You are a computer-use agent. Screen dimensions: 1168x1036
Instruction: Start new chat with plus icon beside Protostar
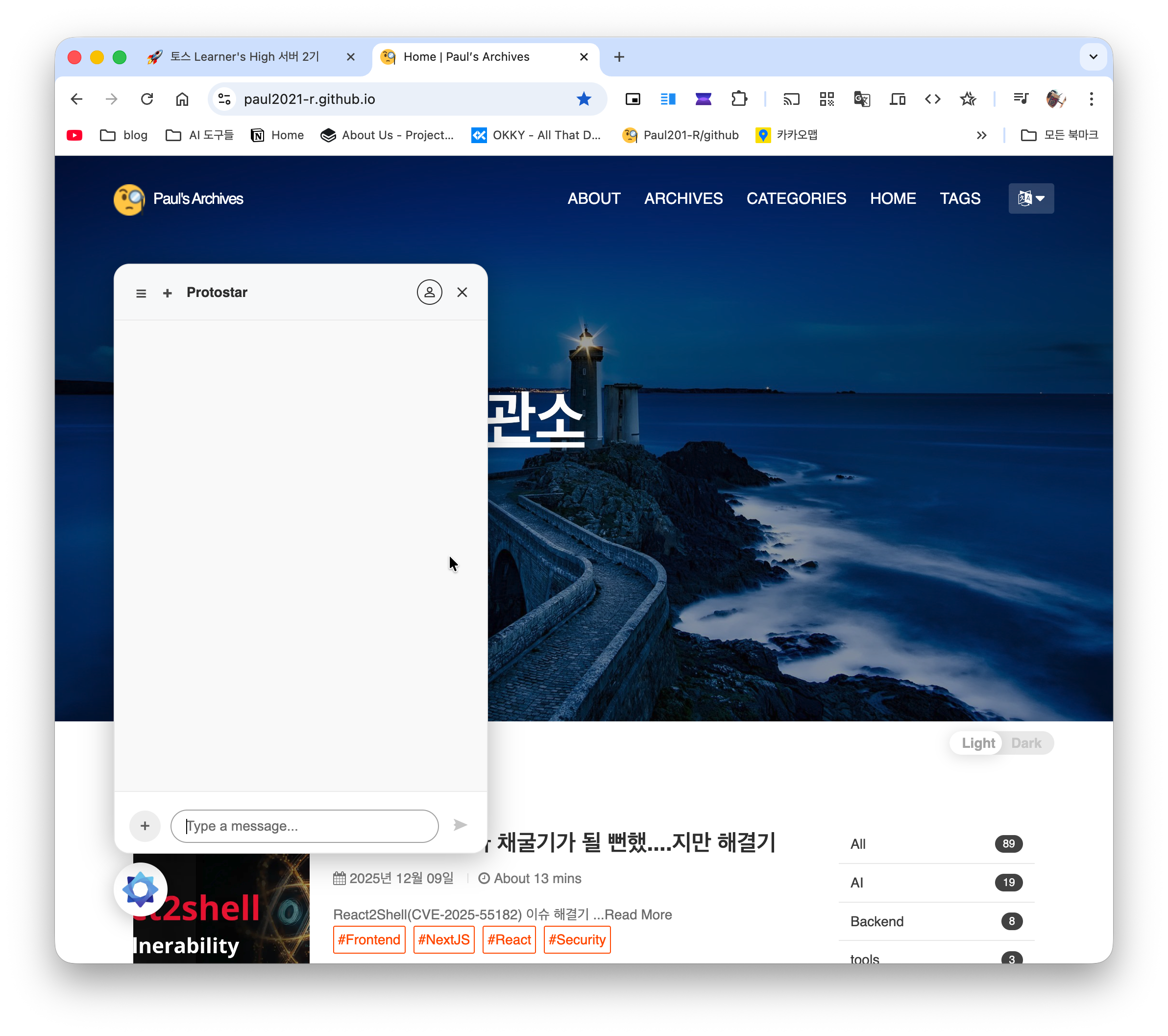pyautogui.click(x=168, y=293)
